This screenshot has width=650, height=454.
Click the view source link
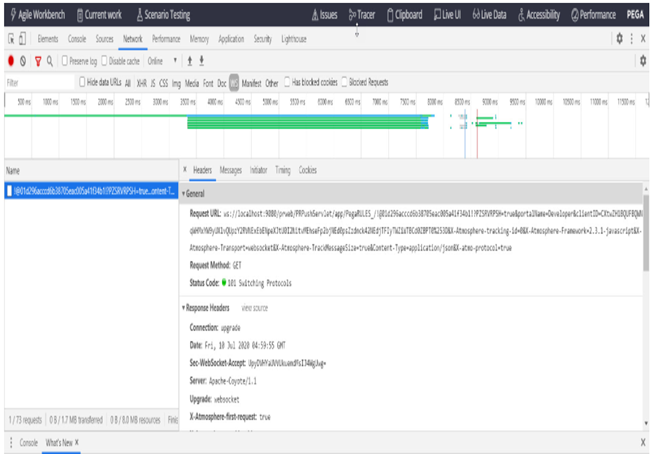255,308
